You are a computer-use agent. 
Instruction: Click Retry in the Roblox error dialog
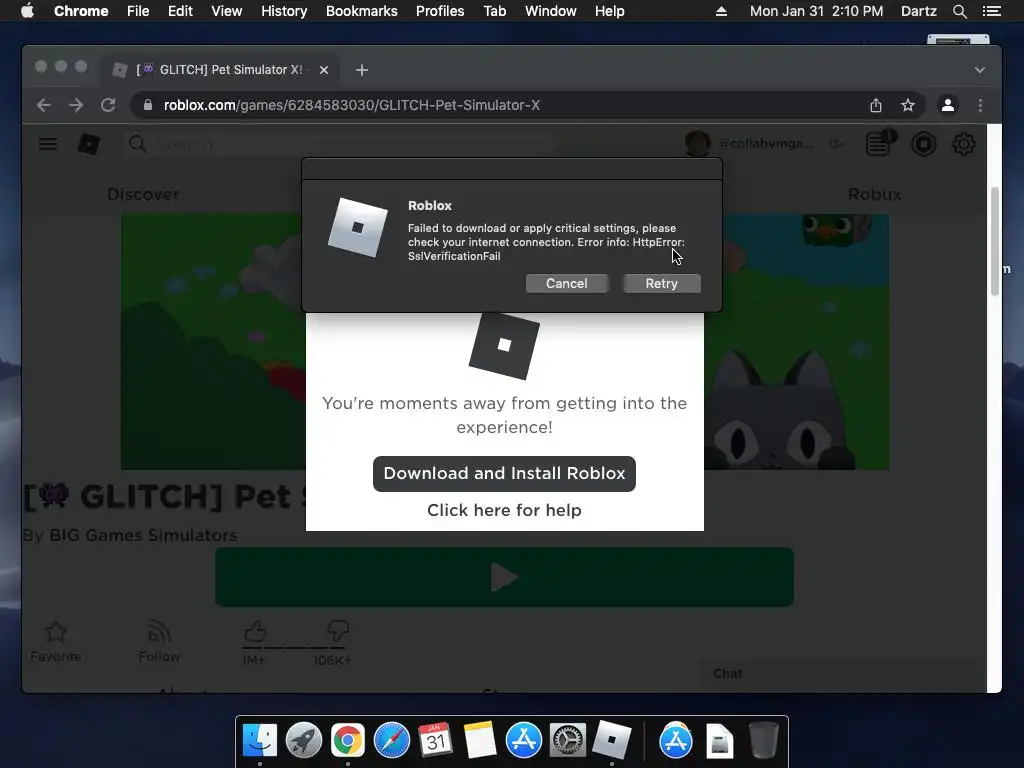coord(662,283)
